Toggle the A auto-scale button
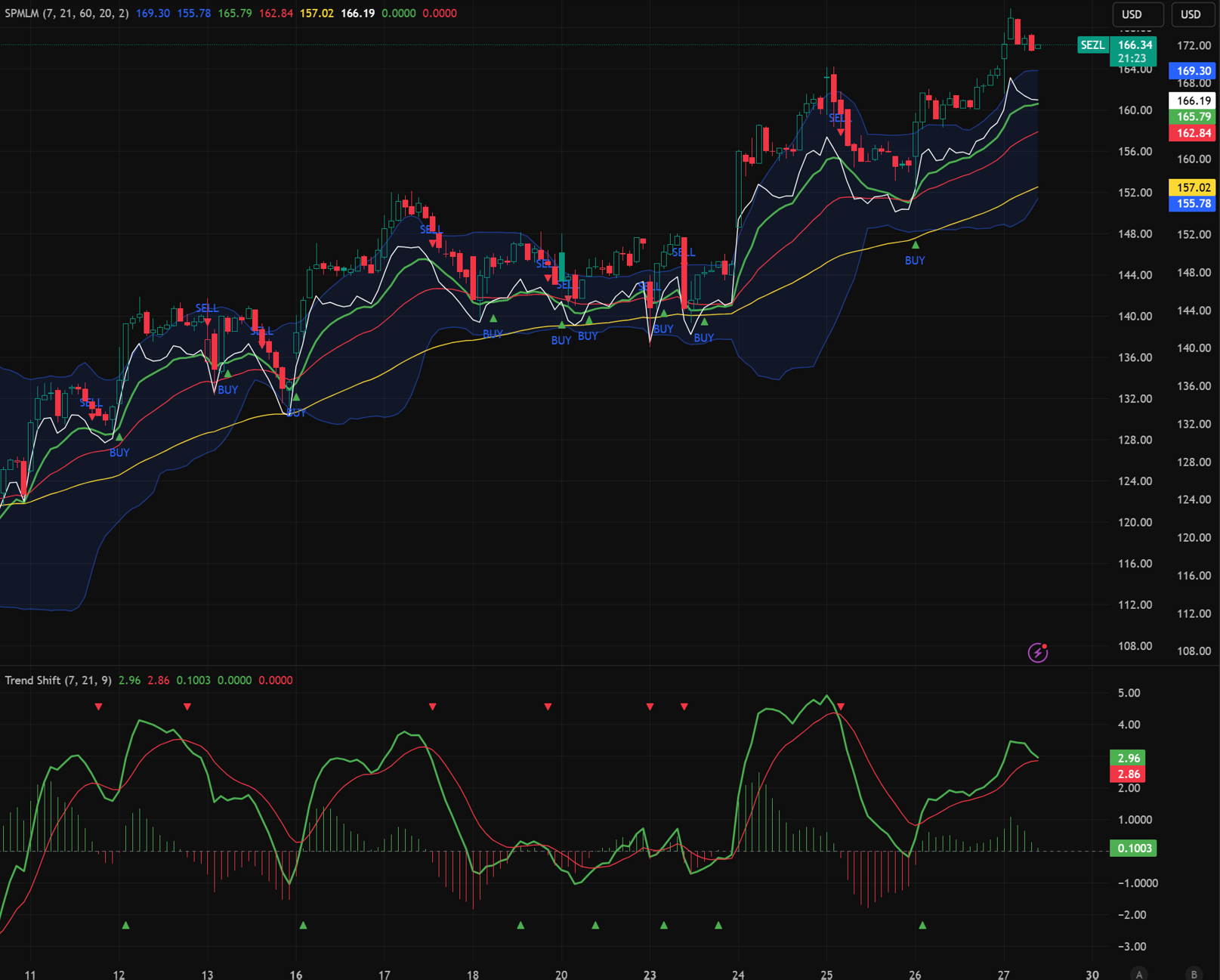The width and height of the screenshot is (1220, 980). 1139,974
